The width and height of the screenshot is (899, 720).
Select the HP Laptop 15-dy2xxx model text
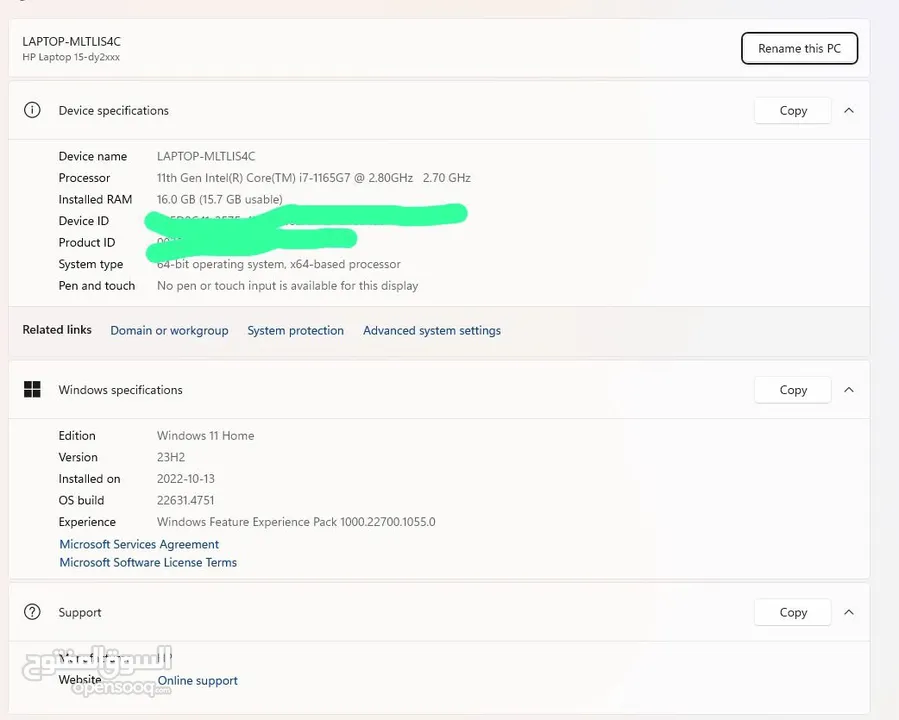(71, 57)
